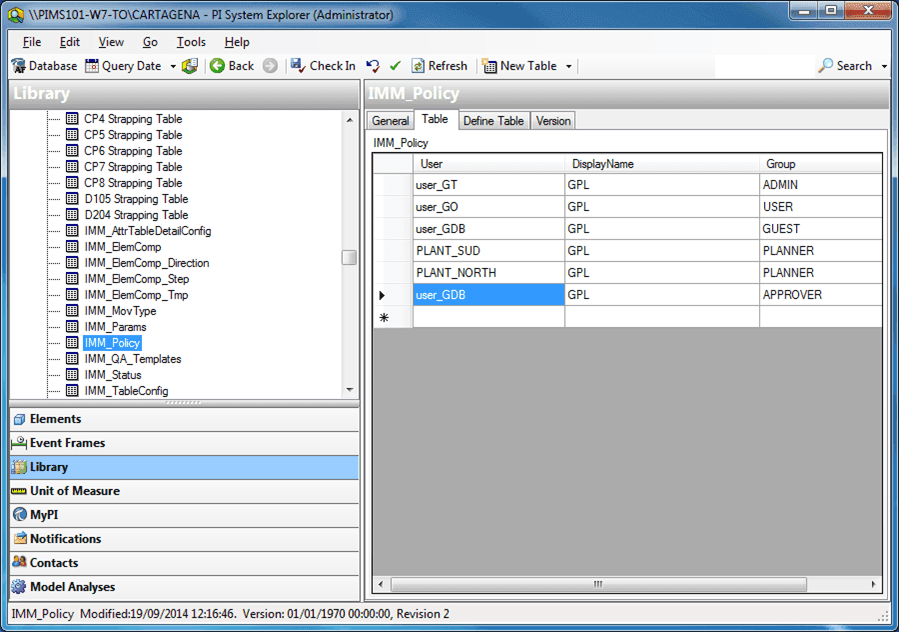This screenshot has height=632, width=899.
Task: Click the empty User cell in new row
Action: pyautogui.click(x=488, y=317)
